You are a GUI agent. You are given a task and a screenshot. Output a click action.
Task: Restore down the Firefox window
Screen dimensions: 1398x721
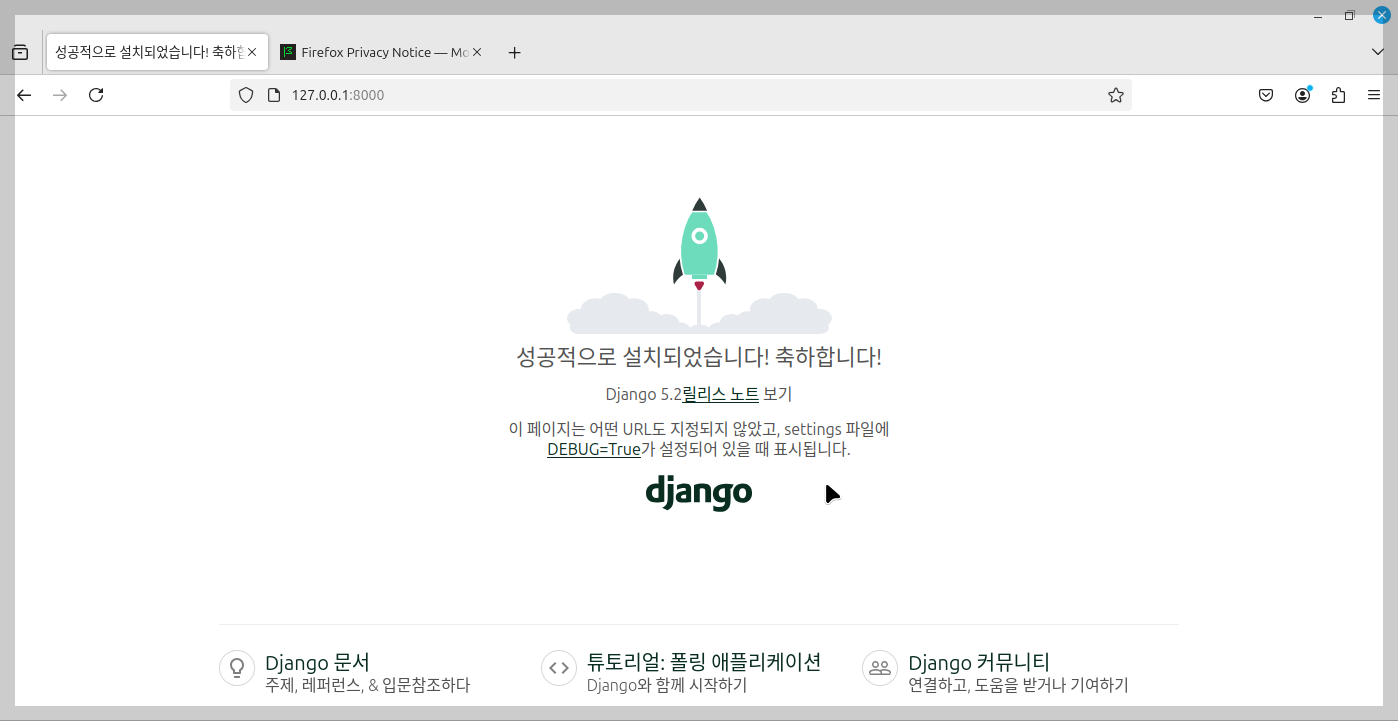click(1349, 15)
